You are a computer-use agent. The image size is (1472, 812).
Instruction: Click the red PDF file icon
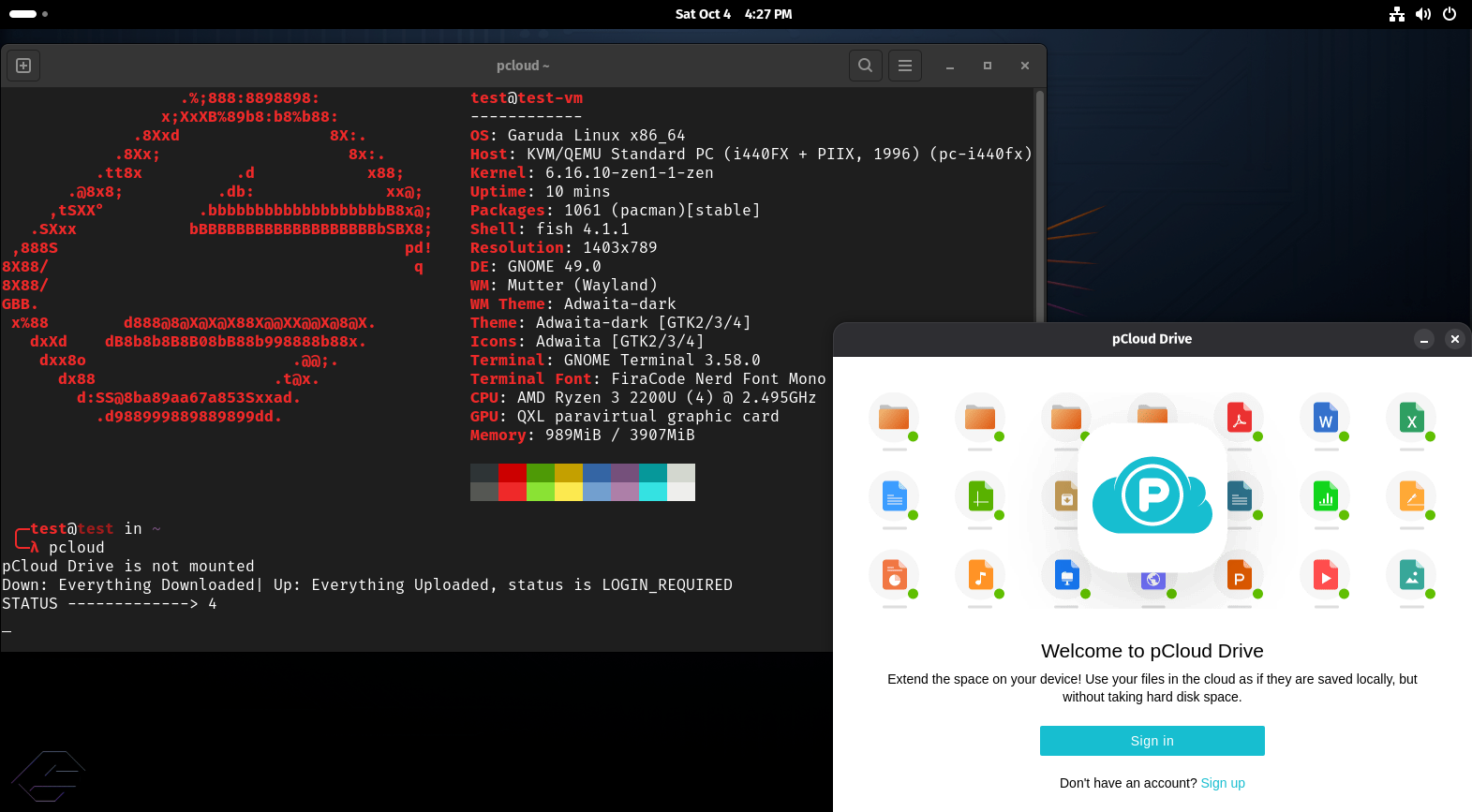point(1239,418)
